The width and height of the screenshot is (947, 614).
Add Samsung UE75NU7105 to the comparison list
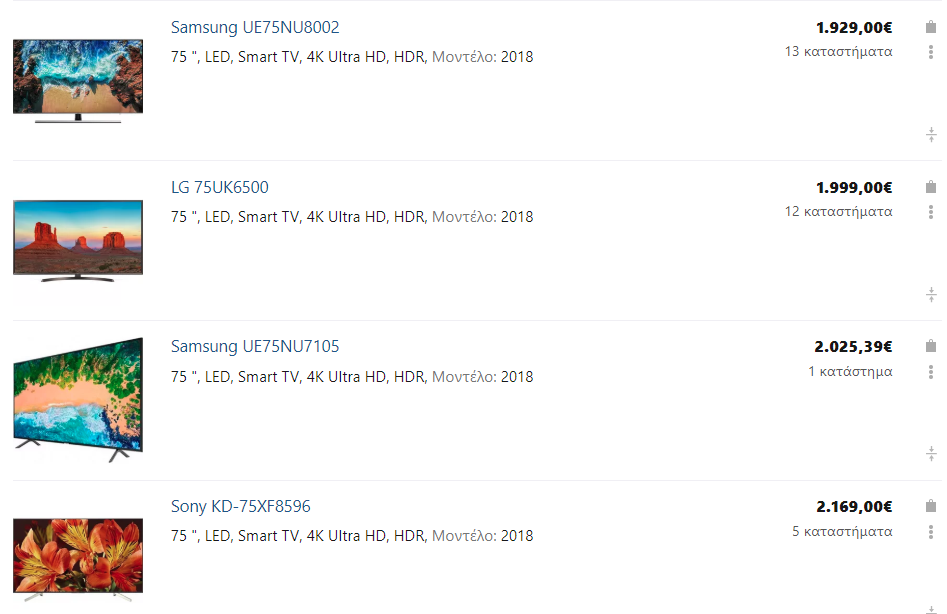pos(930,453)
